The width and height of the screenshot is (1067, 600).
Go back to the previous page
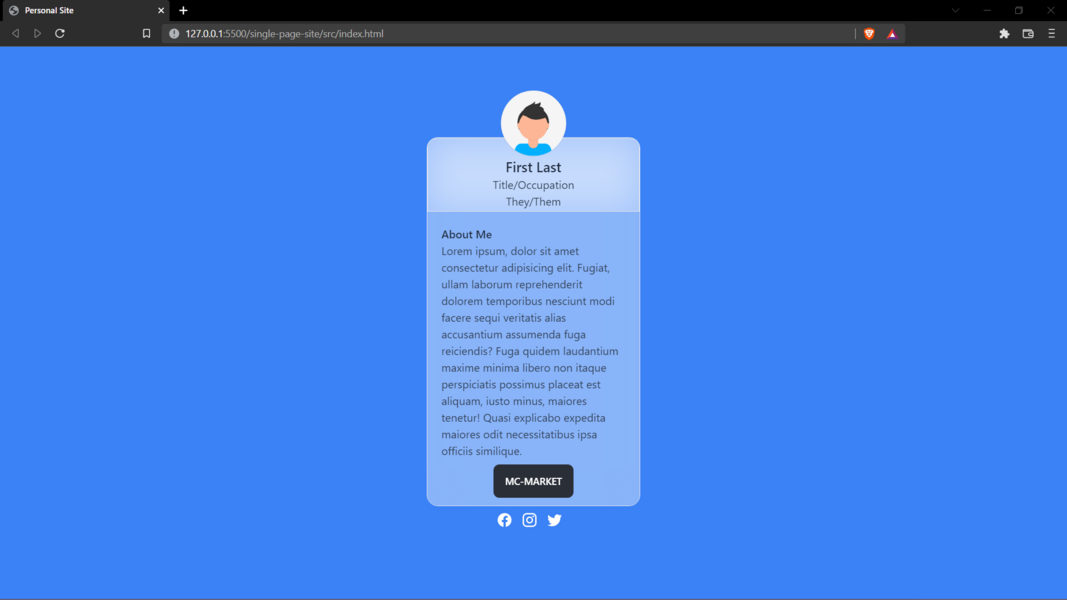click(x=16, y=33)
